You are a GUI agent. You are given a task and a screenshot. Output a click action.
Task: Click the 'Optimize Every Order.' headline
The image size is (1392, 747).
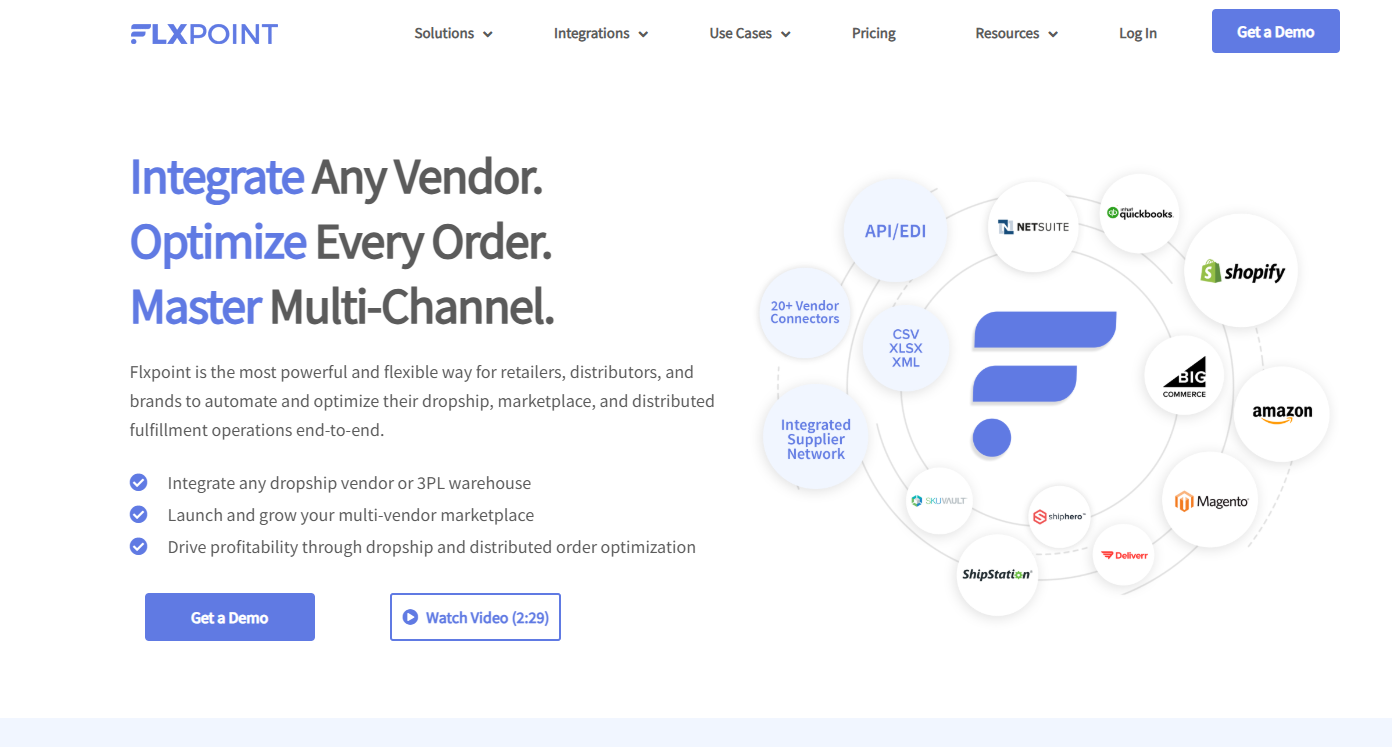click(x=341, y=242)
